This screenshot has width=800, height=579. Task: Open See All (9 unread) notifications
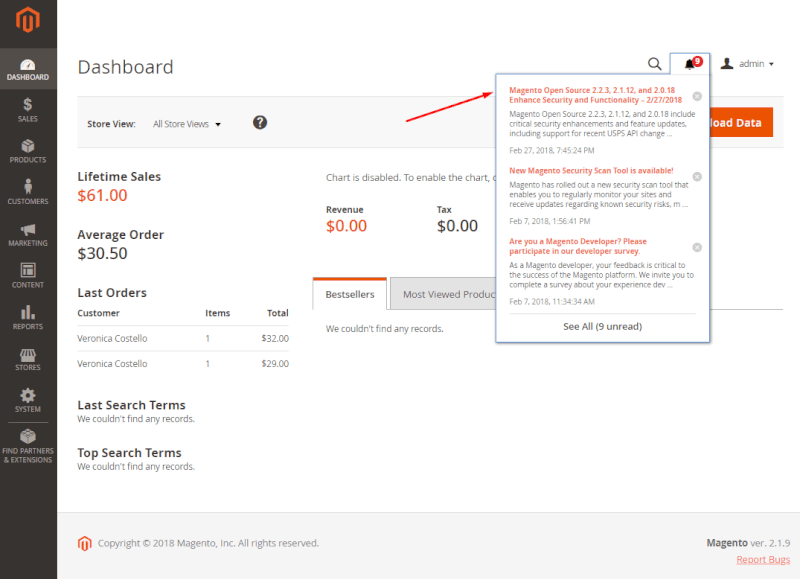click(x=603, y=326)
